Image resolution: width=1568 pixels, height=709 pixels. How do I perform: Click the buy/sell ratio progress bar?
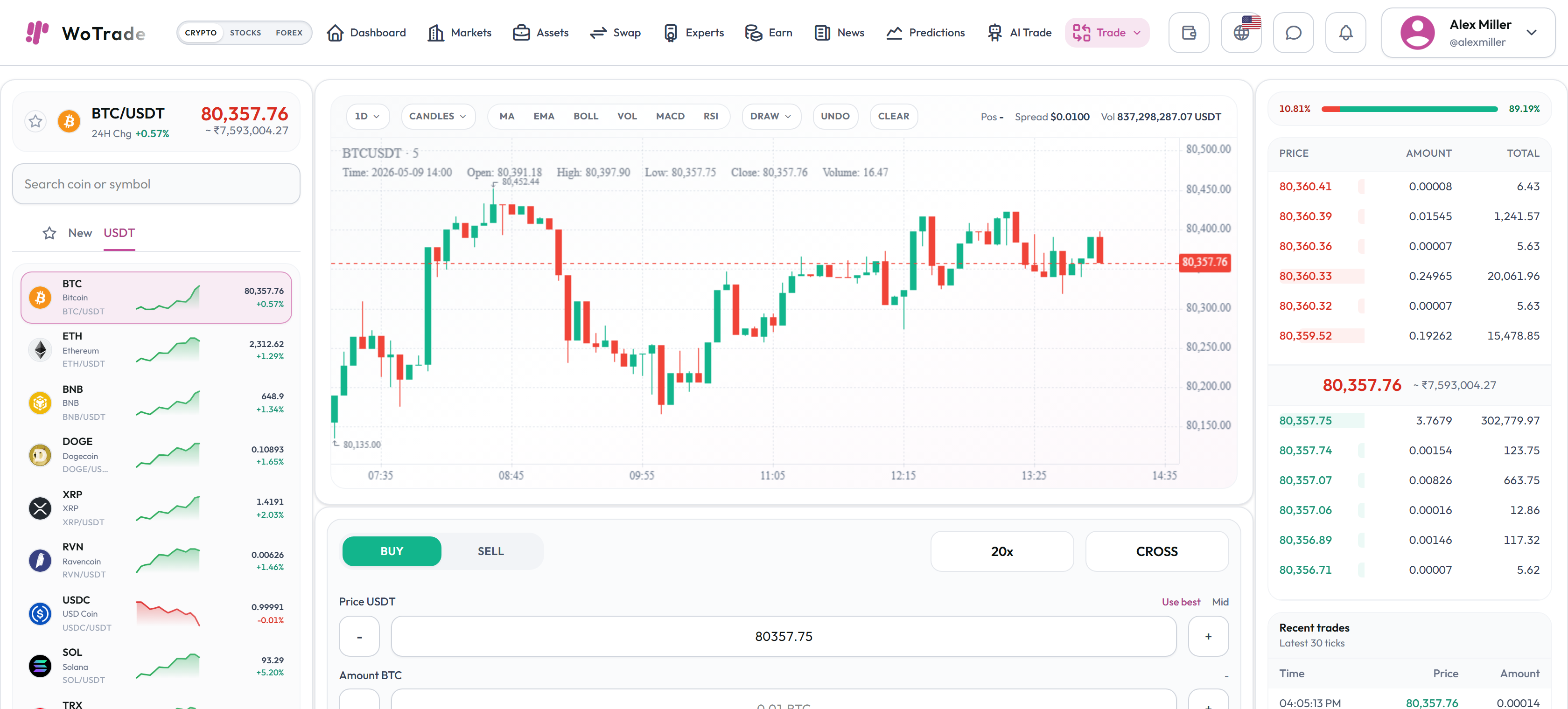click(x=1409, y=109)
